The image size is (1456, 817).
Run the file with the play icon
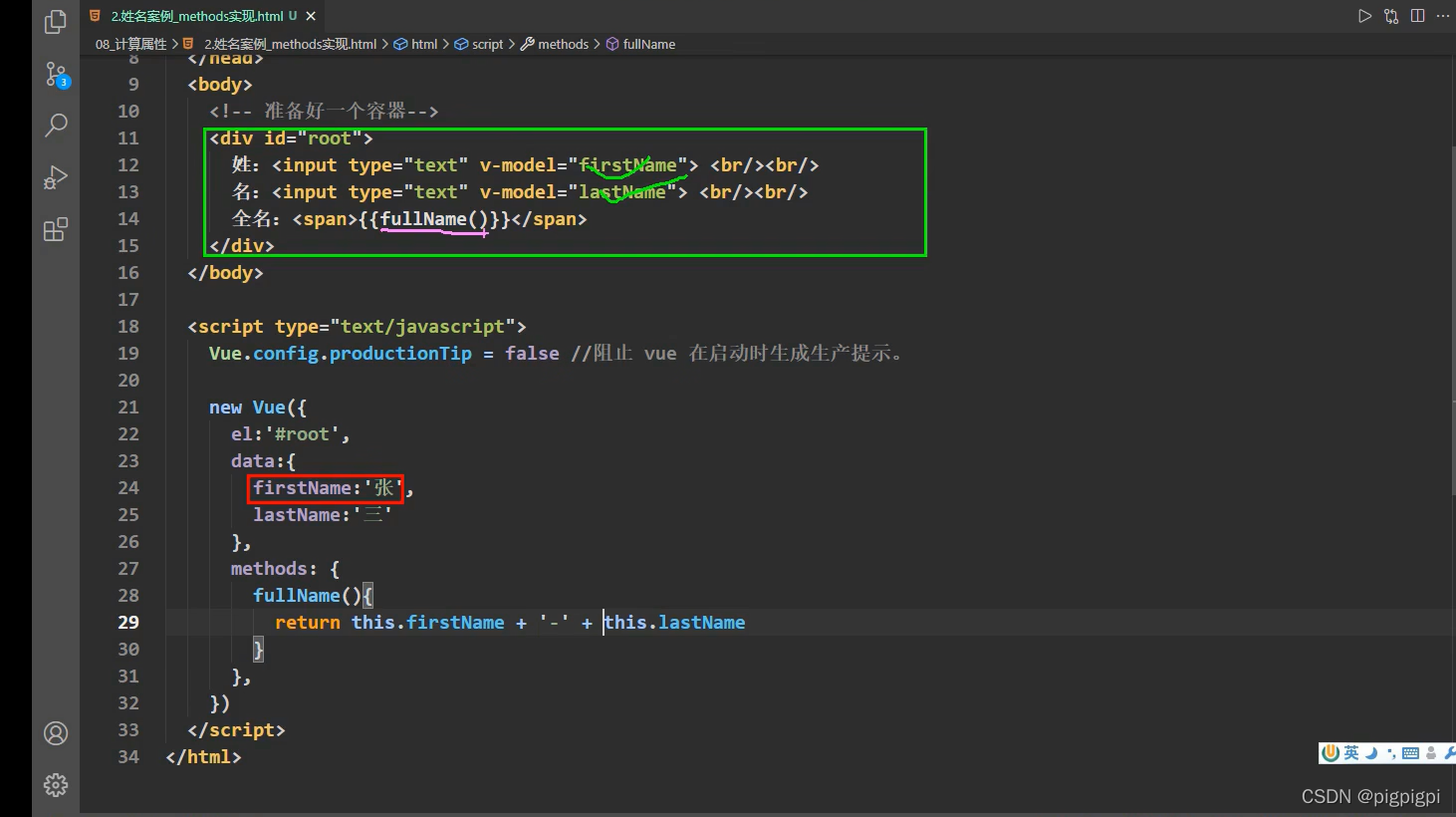click(1364, 16)
